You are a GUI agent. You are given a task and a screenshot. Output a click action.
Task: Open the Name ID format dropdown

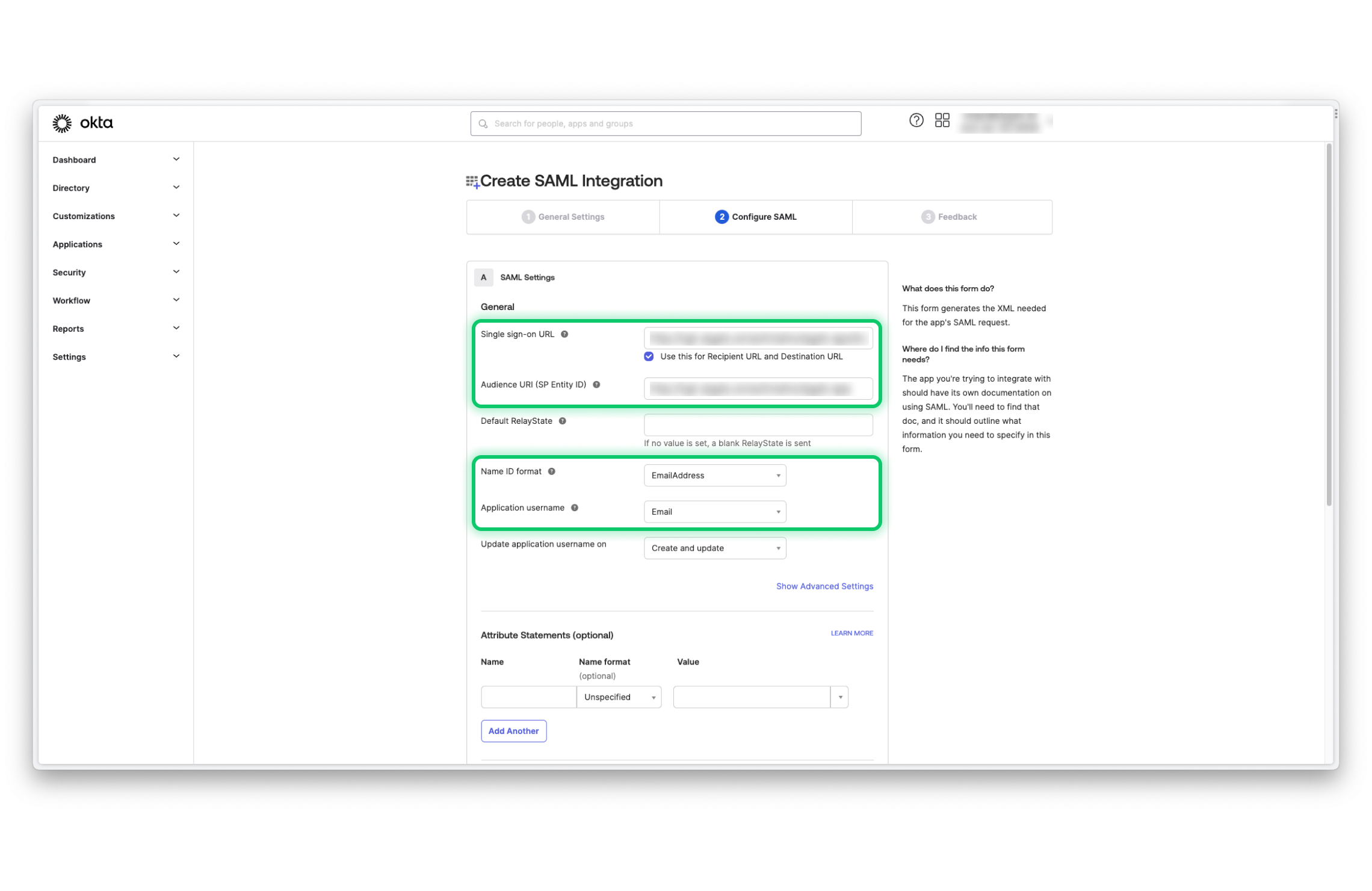pos(714,476)
